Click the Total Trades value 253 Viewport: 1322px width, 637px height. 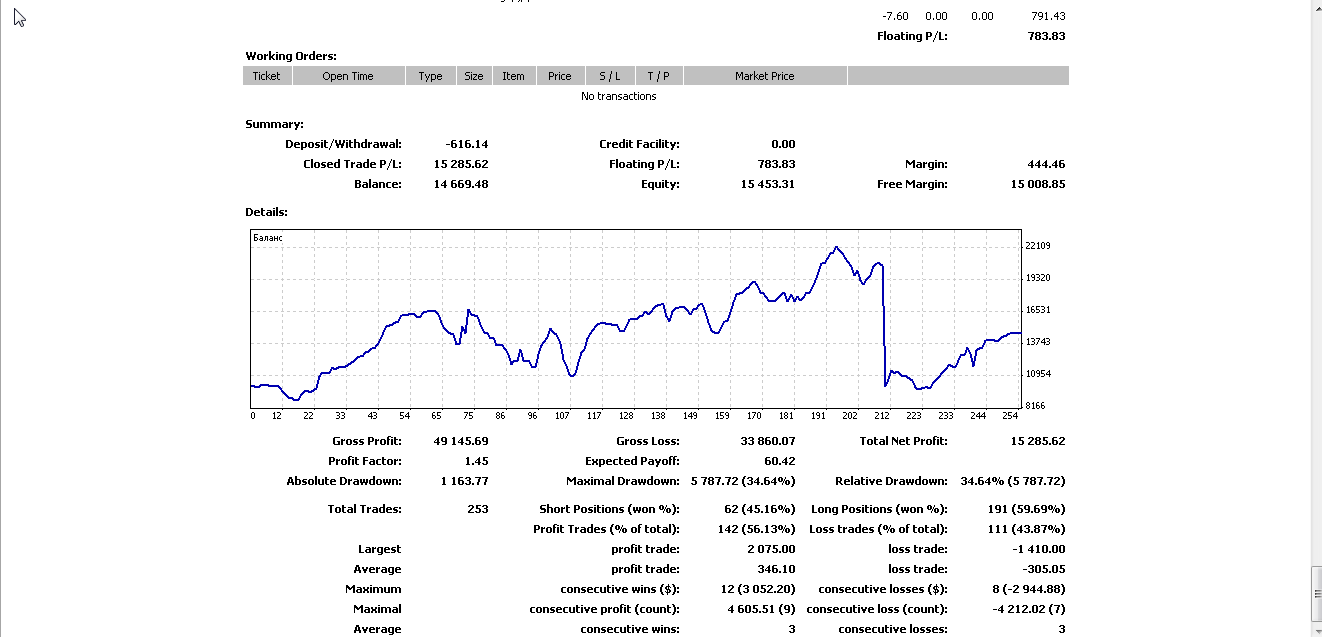(478, 509)
